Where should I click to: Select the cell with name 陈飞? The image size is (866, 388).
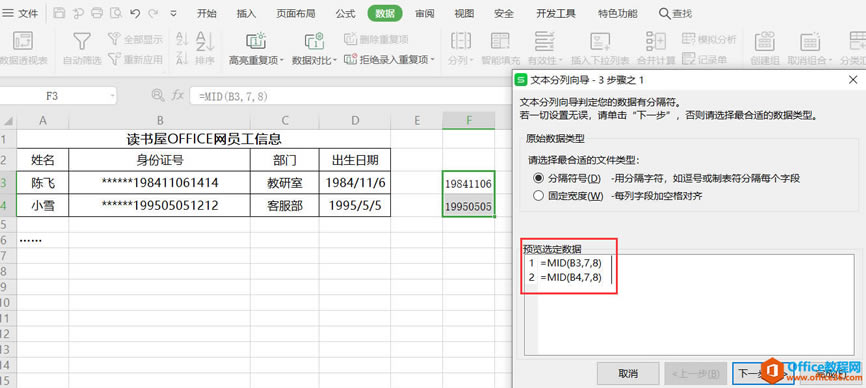(x=43, y=183)
